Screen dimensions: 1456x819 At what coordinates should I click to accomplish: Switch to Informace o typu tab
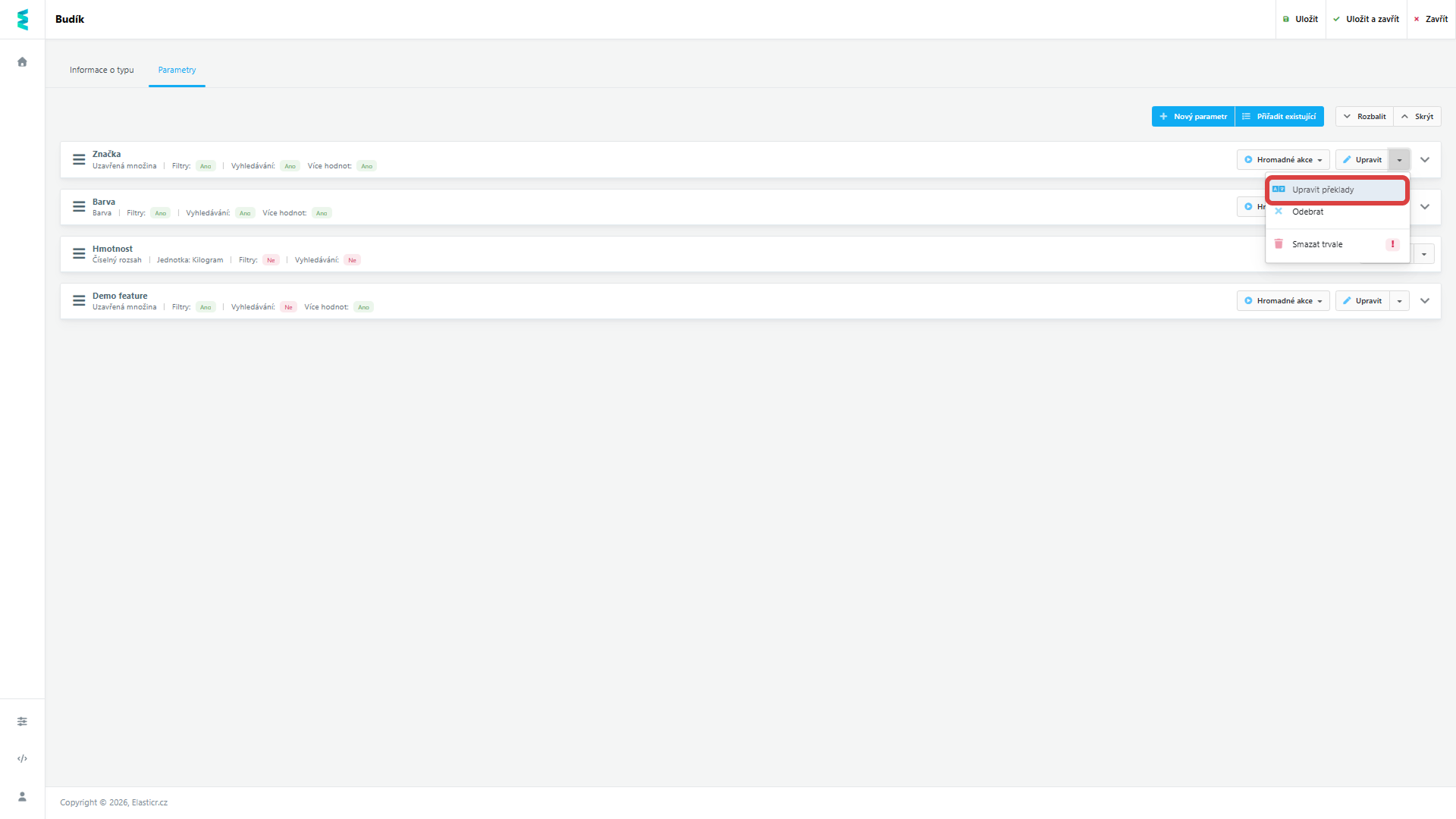[102, 70]
